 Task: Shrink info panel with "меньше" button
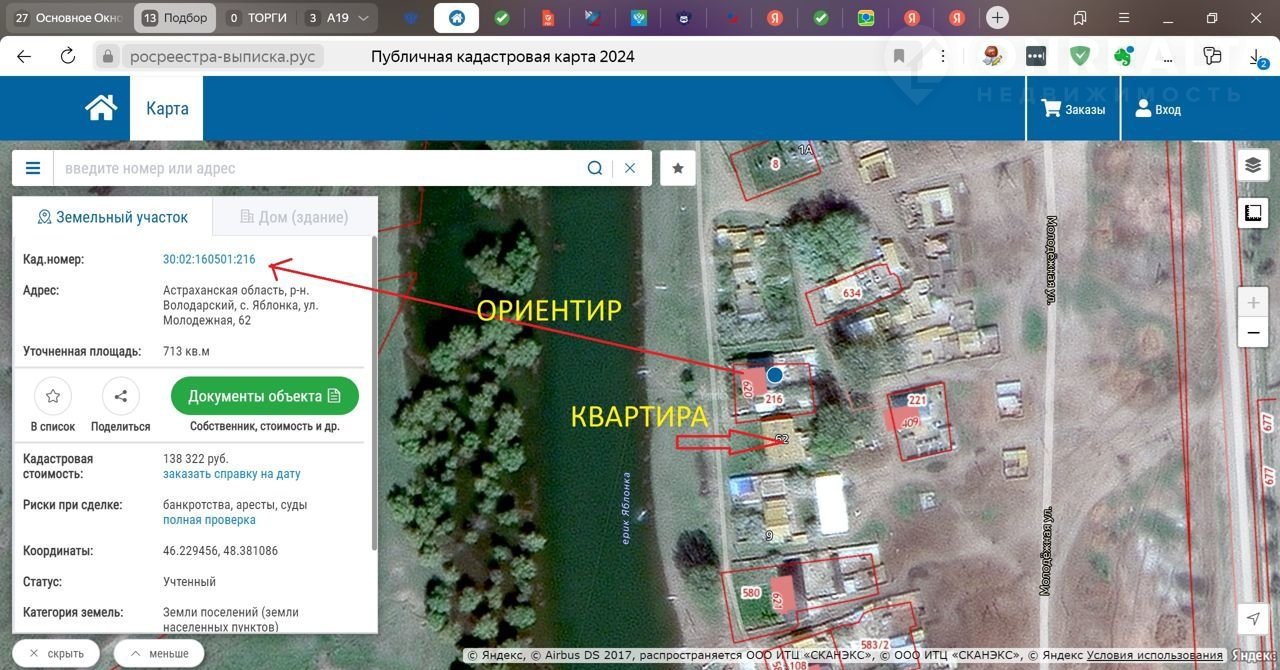tap(158, 654)
